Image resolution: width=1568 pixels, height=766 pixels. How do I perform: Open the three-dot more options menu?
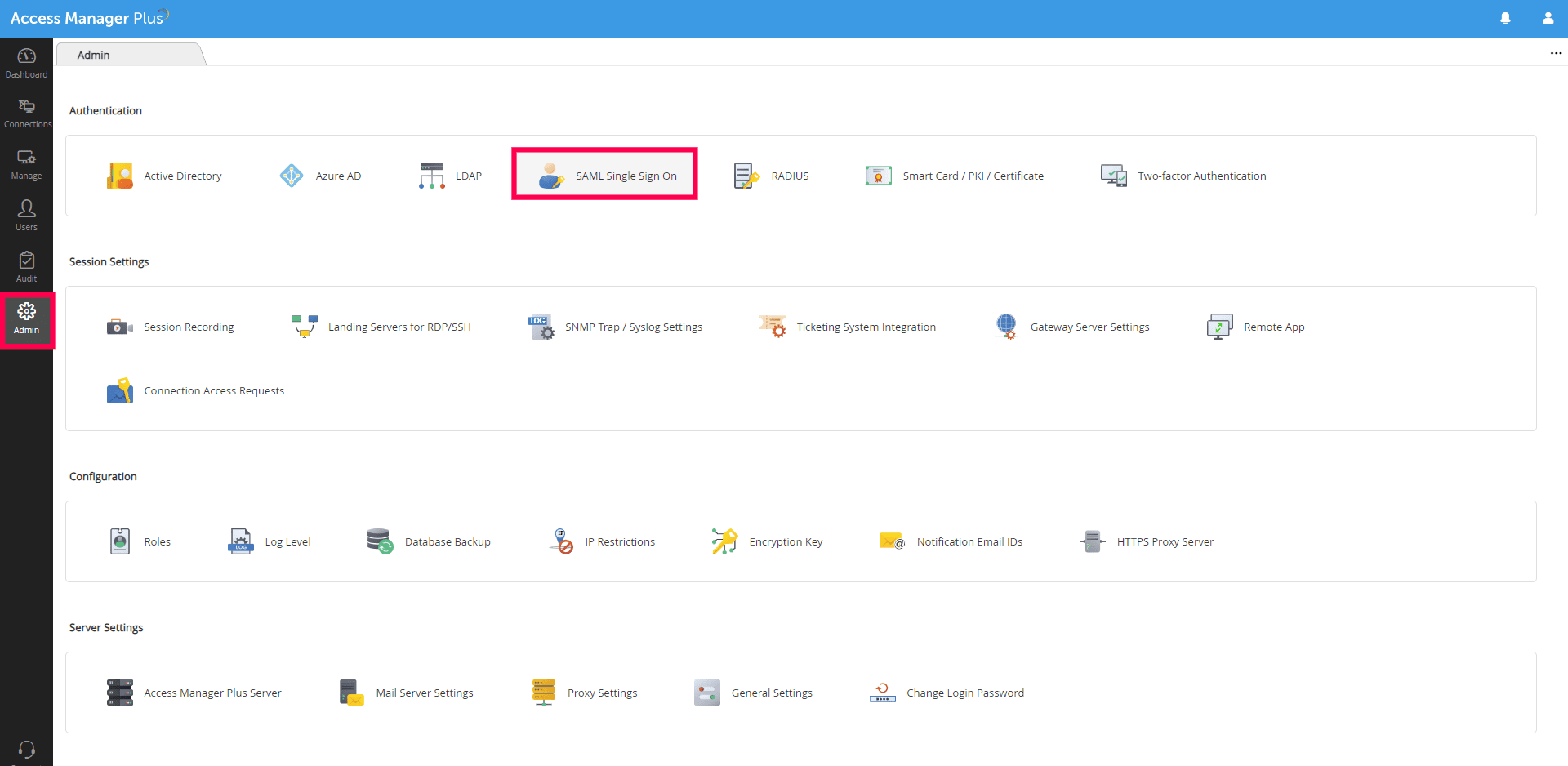tap(1556, 53)
